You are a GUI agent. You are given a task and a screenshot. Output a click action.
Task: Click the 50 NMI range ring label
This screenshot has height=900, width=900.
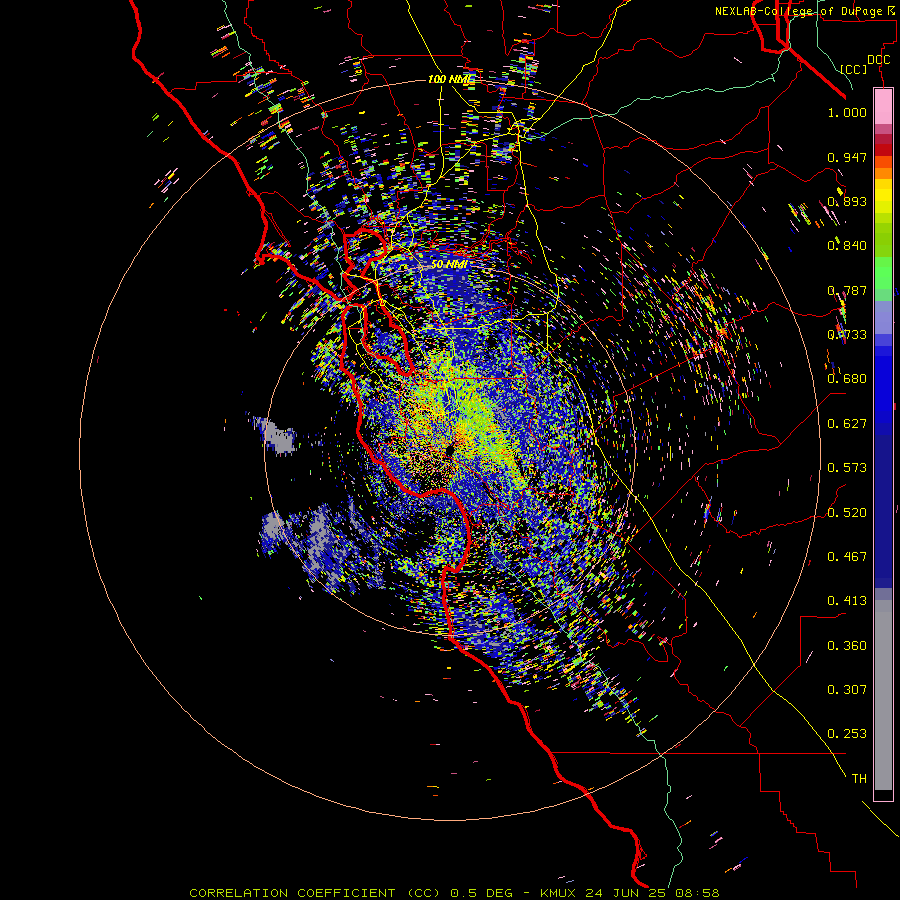449,265
